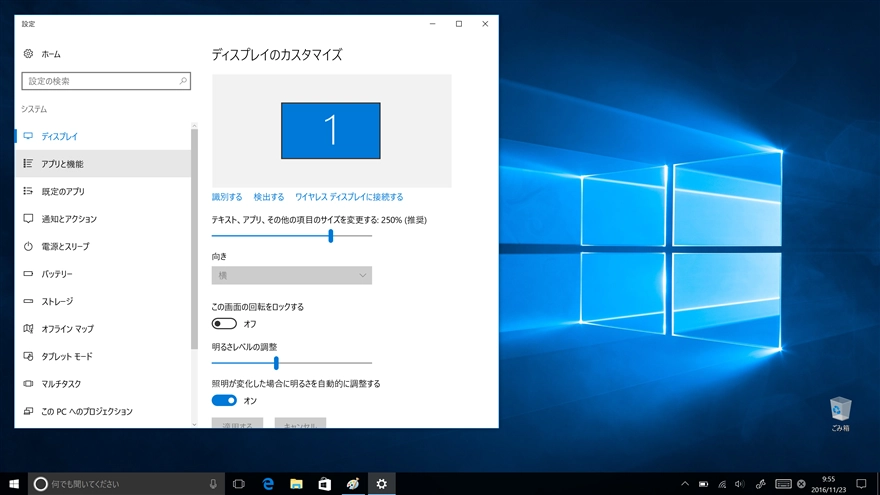
Task: Click the text size scaling slider handle
Action: point(331,236)
